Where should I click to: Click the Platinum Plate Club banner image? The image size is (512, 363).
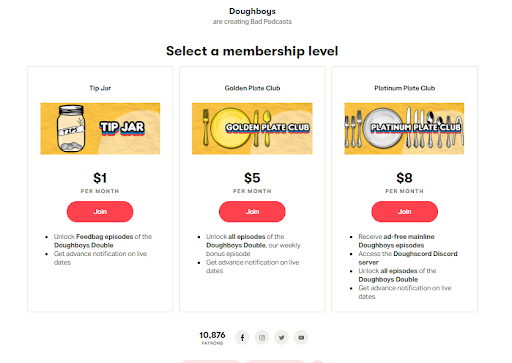tap(404, 129)
